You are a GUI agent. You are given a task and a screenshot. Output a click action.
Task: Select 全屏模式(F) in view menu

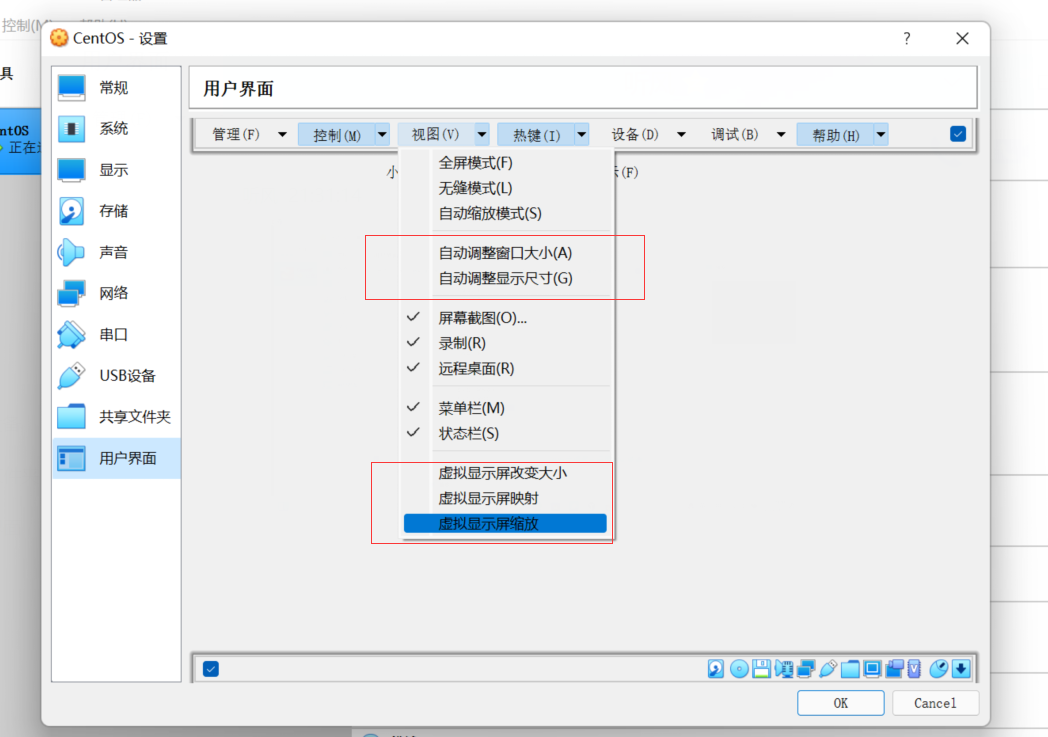(508, 163)
